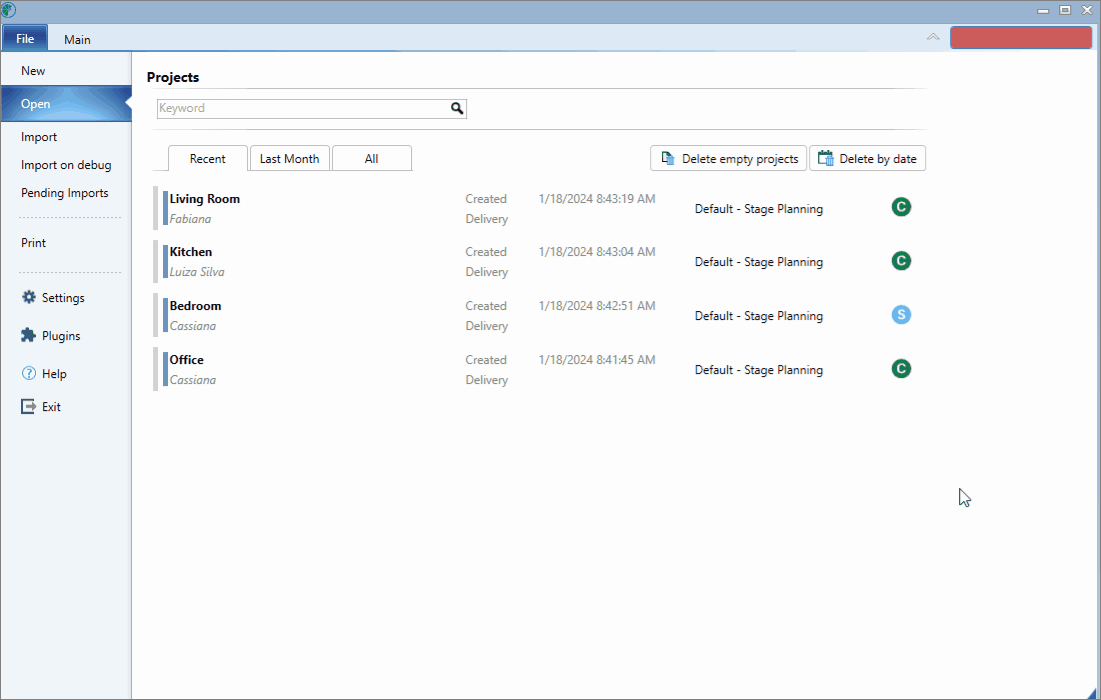Collapse the ribbon with the chevron arrow
1101x700 pixels.
(932, 37)
